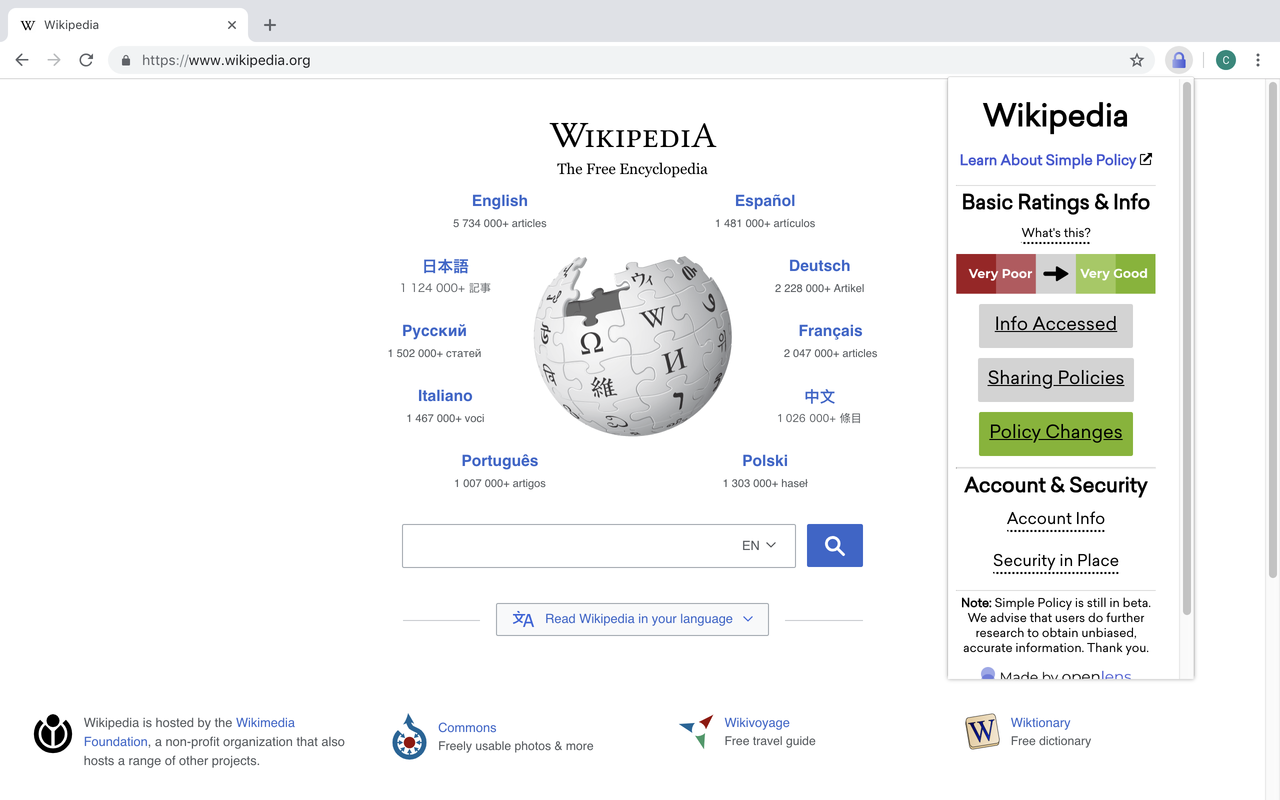Click Learn About Simple Policy link
Viewport: 1280px width, 800px height.
[x=1047, y=160]
